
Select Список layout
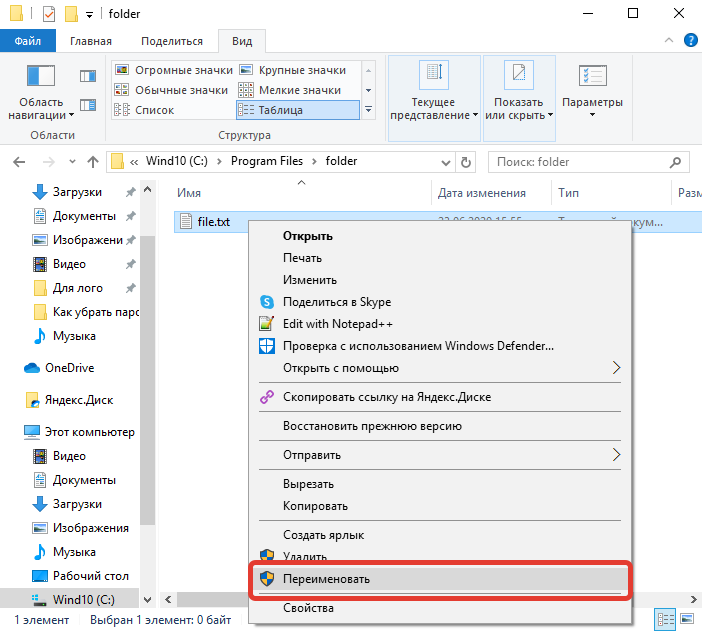(x=144, y=110)
